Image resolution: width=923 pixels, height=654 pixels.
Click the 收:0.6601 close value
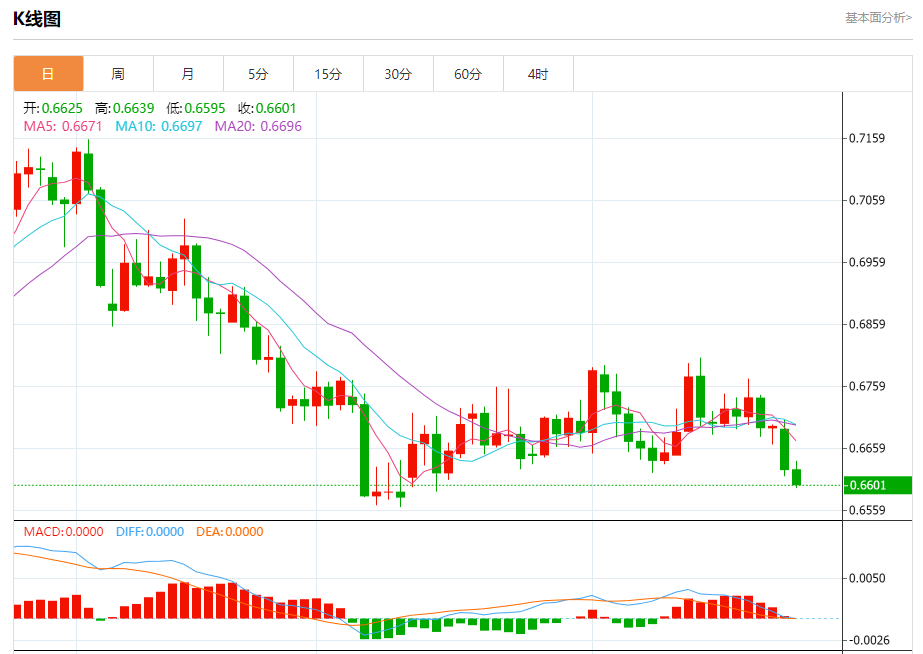pyautogui.click(x=267, y=108)
